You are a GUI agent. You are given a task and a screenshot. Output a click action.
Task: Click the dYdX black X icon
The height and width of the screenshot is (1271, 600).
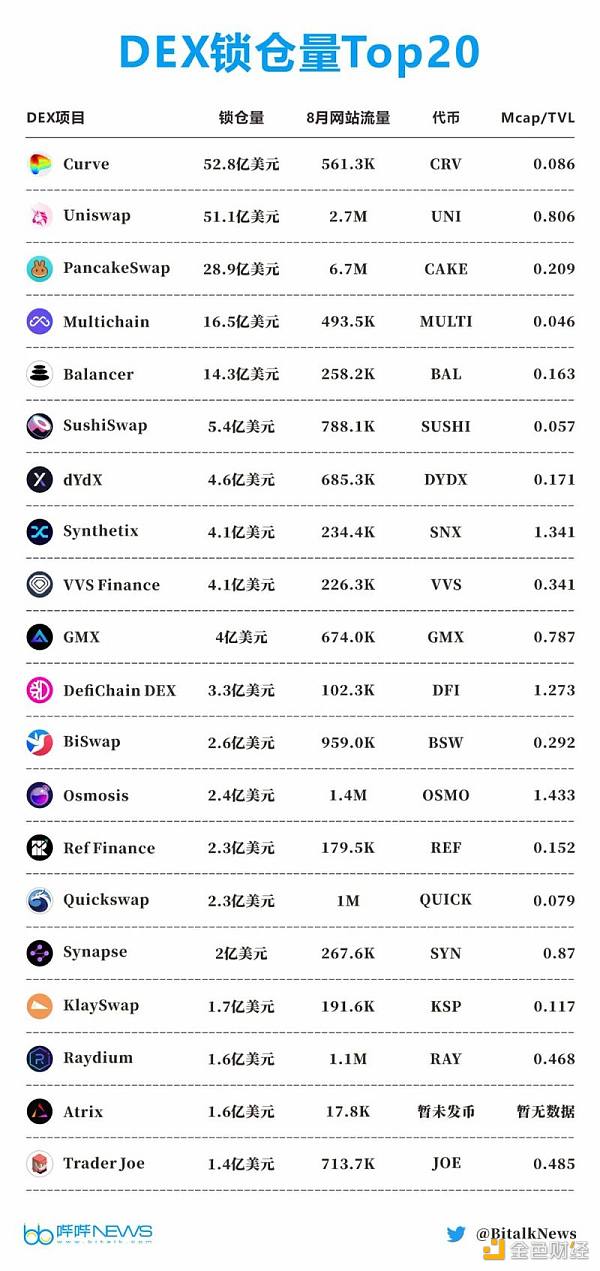[40, 480]
